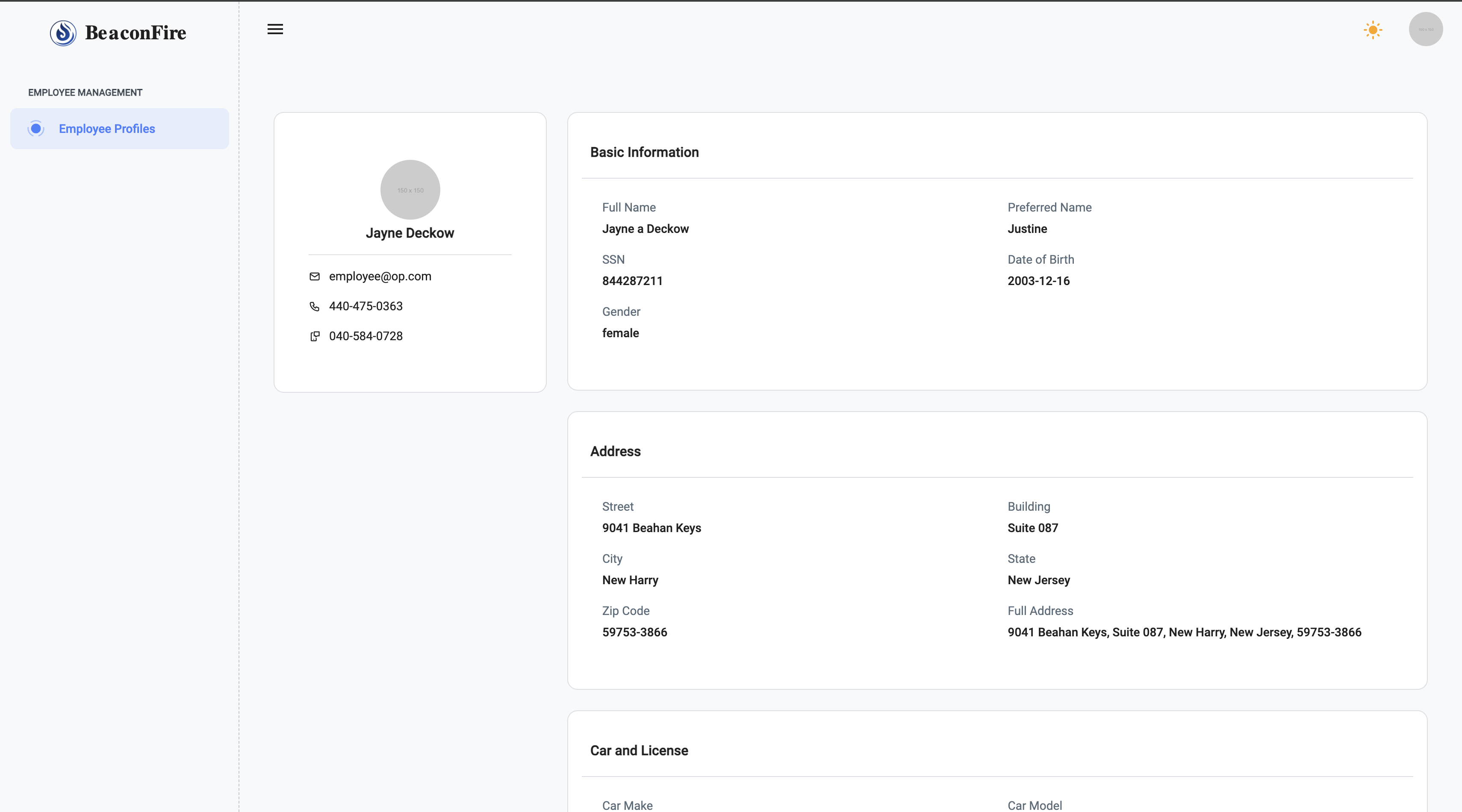Image resolution: width=1462 pixels, height=812 pixels.
Task: Expand the Address section
Action: pyautogui.click(x=615, y=451)
